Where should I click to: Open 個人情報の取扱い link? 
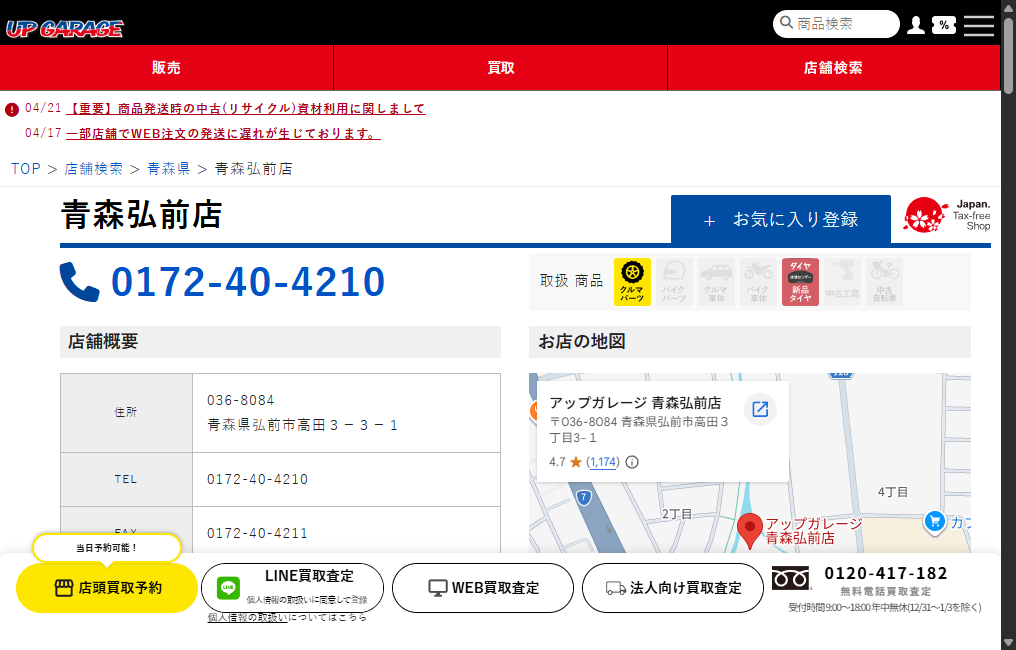pos(248,618)
